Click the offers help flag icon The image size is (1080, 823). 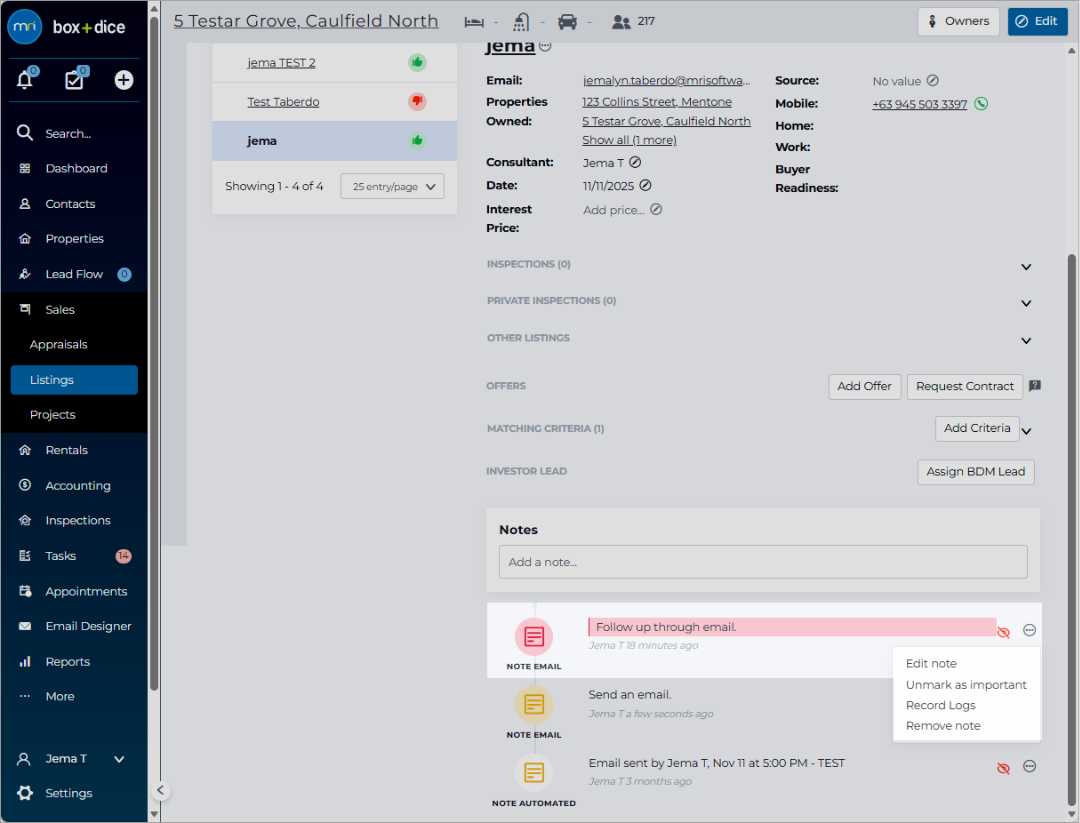1035,386
